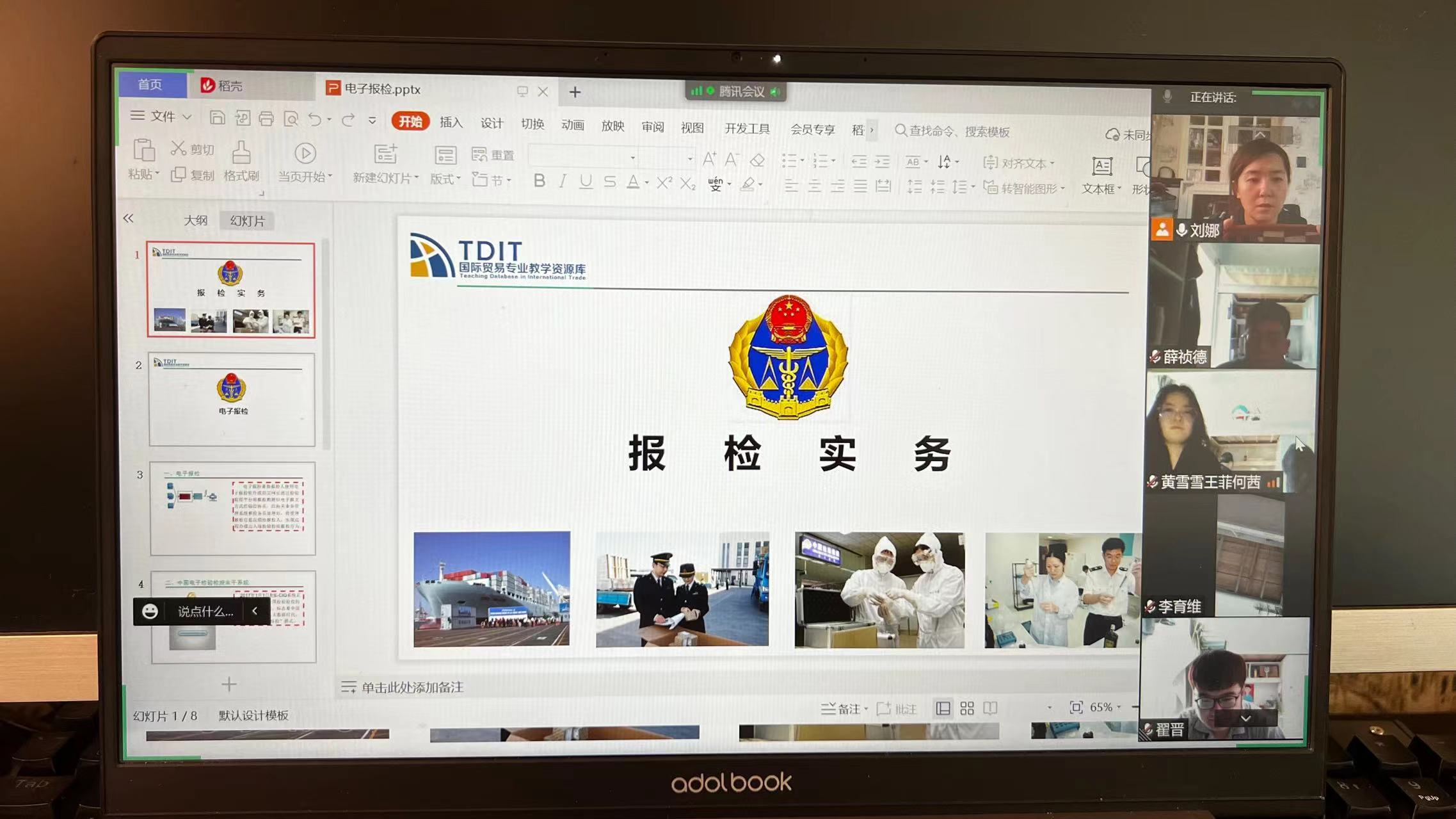Click the print icon in quick toolbar

click(x=266, y=118)
